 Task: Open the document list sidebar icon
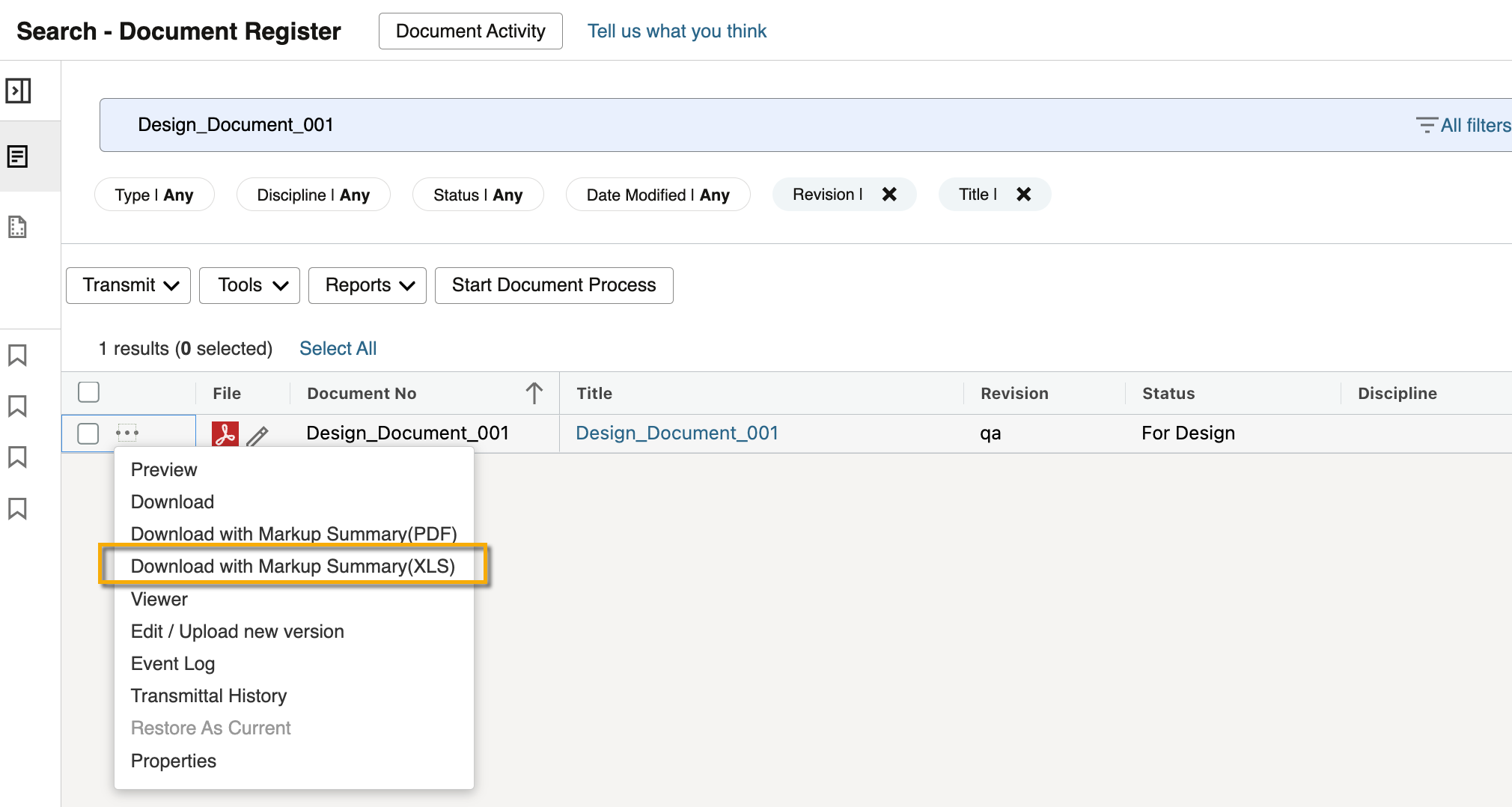[18, 156]
